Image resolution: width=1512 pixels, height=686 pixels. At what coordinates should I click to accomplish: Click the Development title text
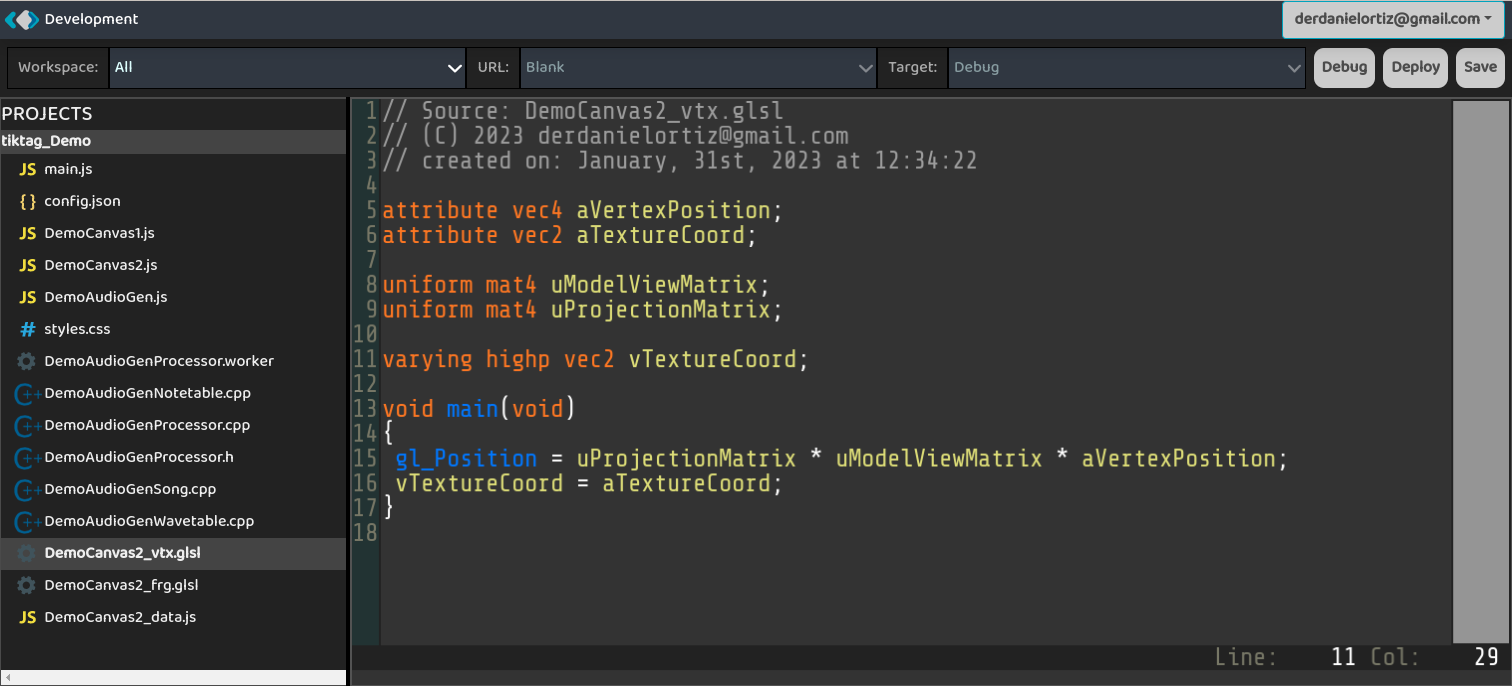pyautogui.click(x=92, y=19)
